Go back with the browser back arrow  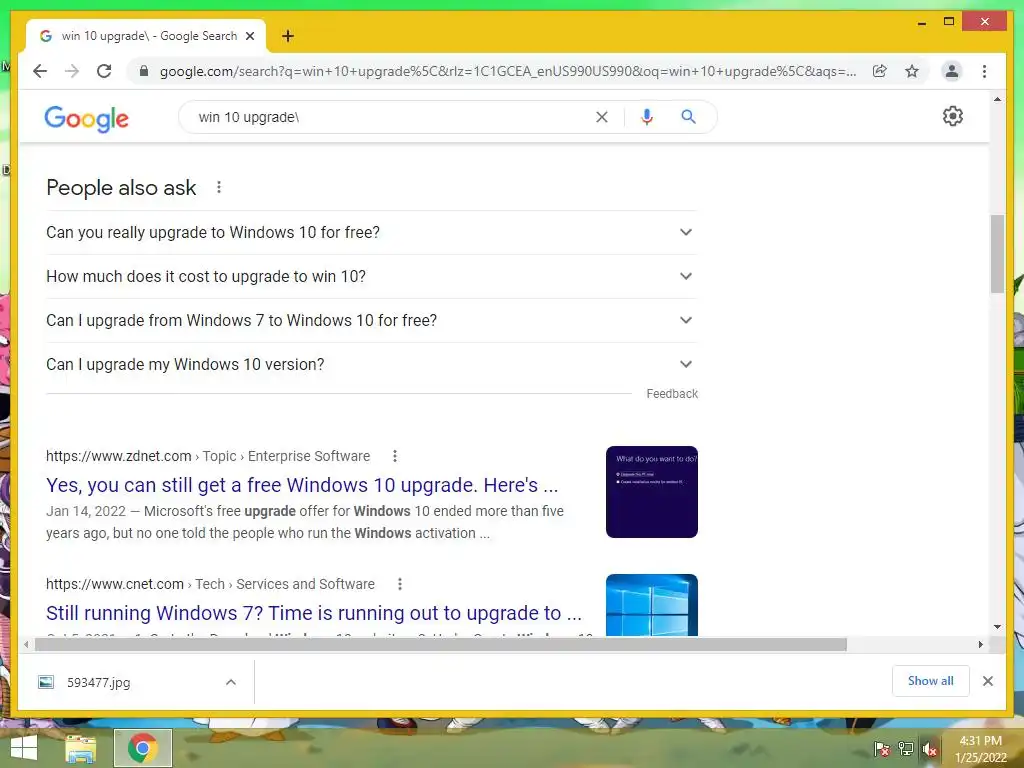40,71
